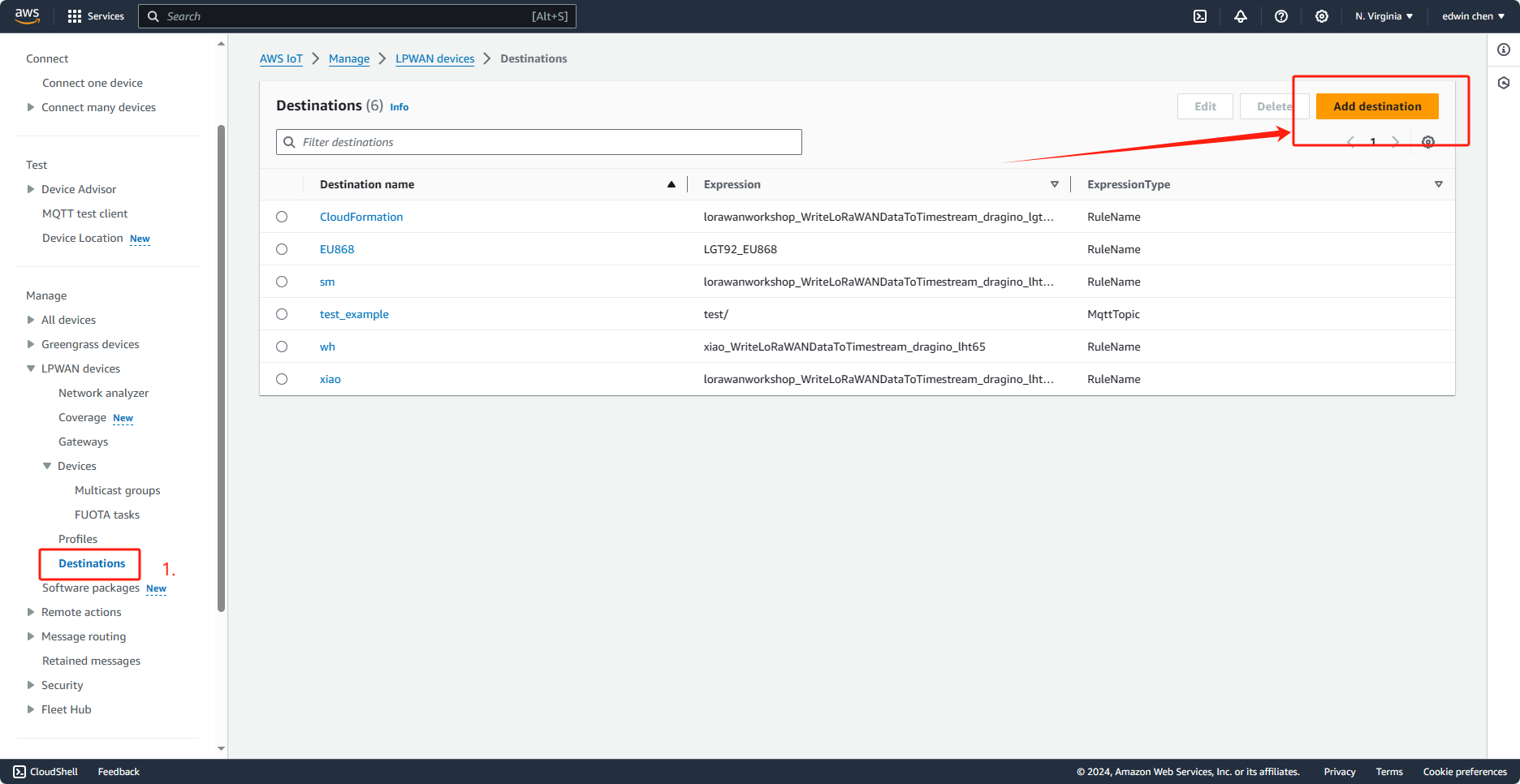Select the sm destination radio button
This screenshot has width=1520, height=784.
[x=282, y=282]
